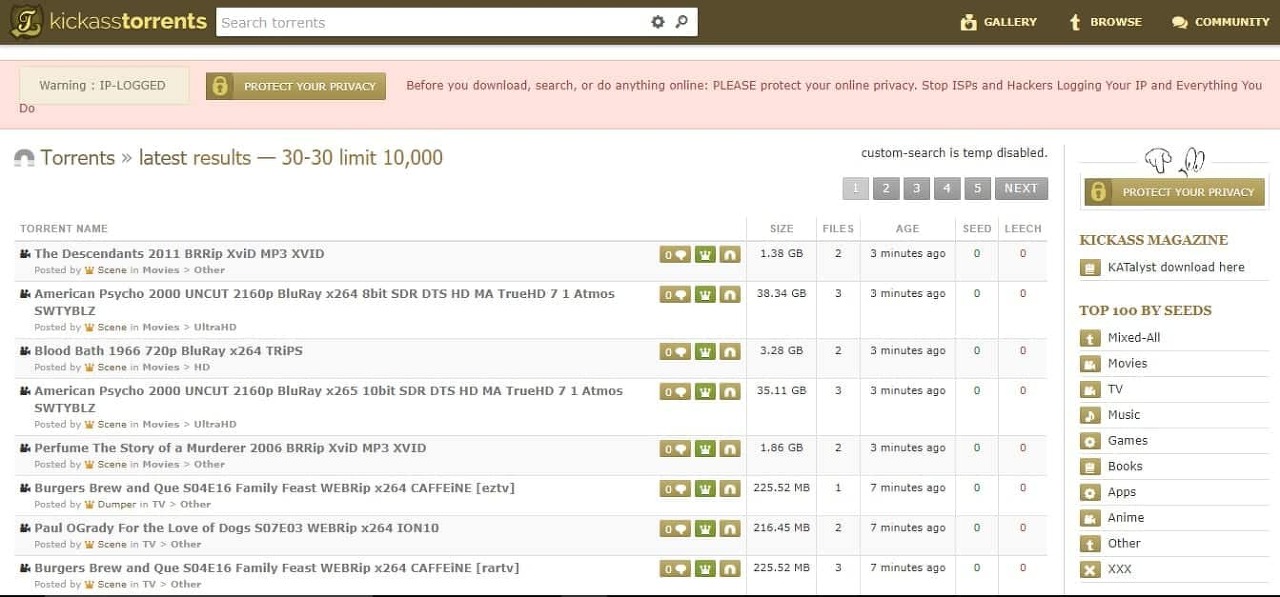Go to results page 4
The width and height of the screenshot is (1280, 597).
(947, 188)
